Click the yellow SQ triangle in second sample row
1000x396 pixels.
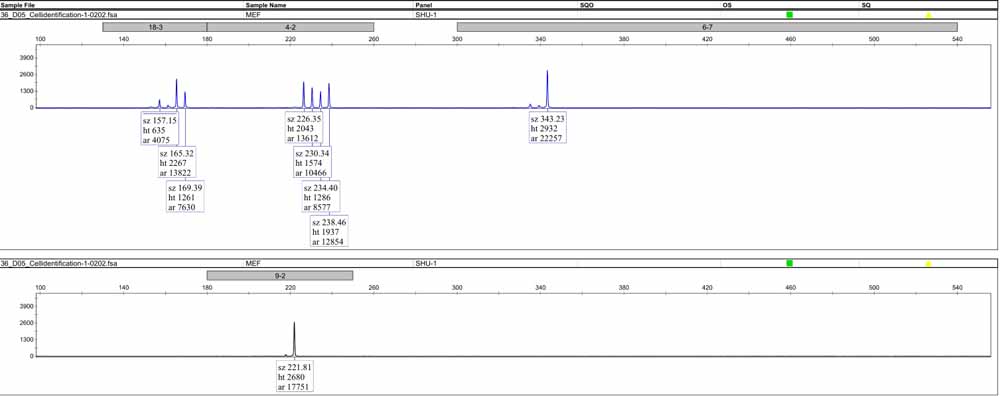pyautogui.click(x=929, y=263)
